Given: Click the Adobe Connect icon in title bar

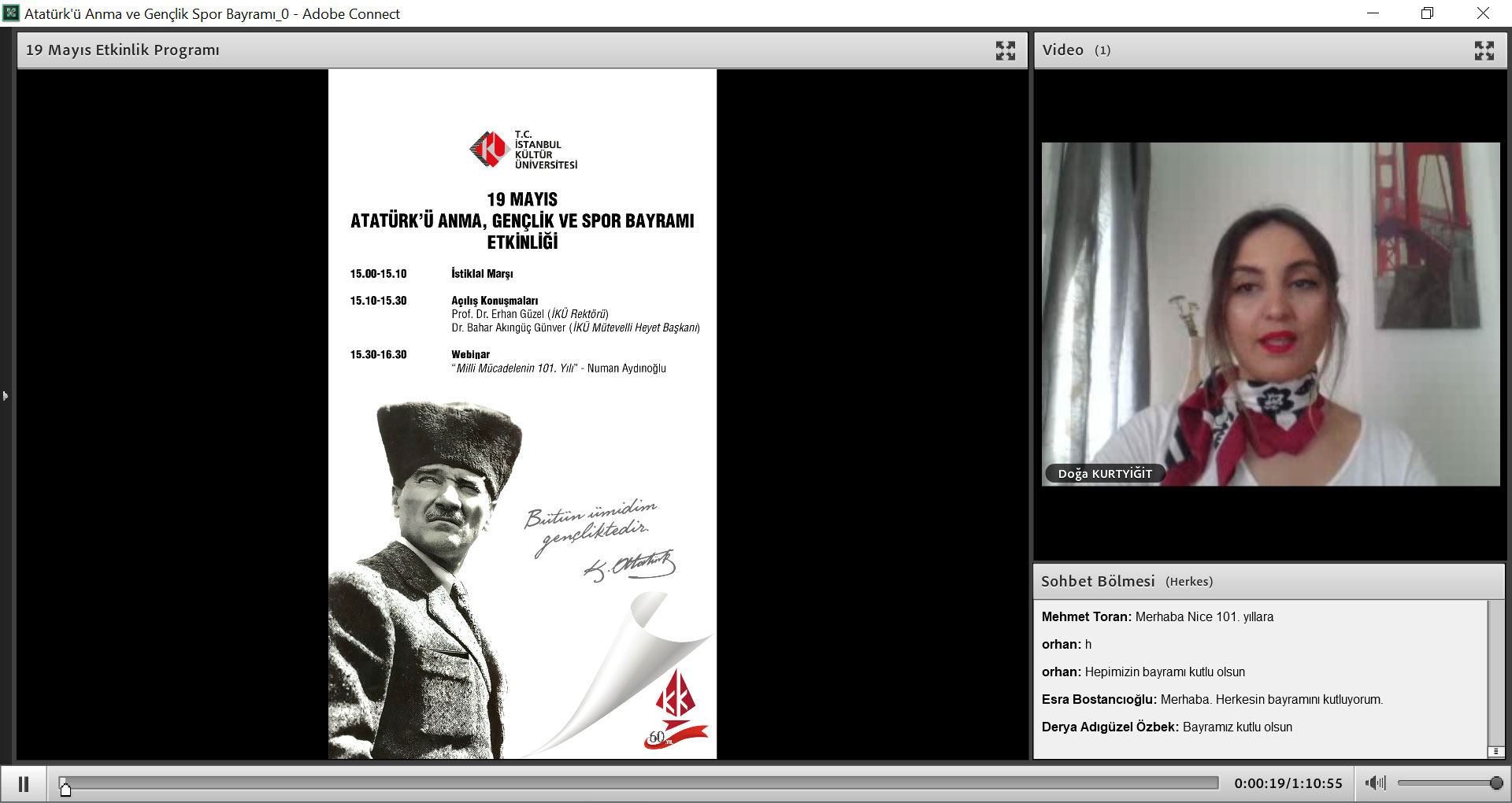Looking at the screenshot, I should tap(11, 13).
